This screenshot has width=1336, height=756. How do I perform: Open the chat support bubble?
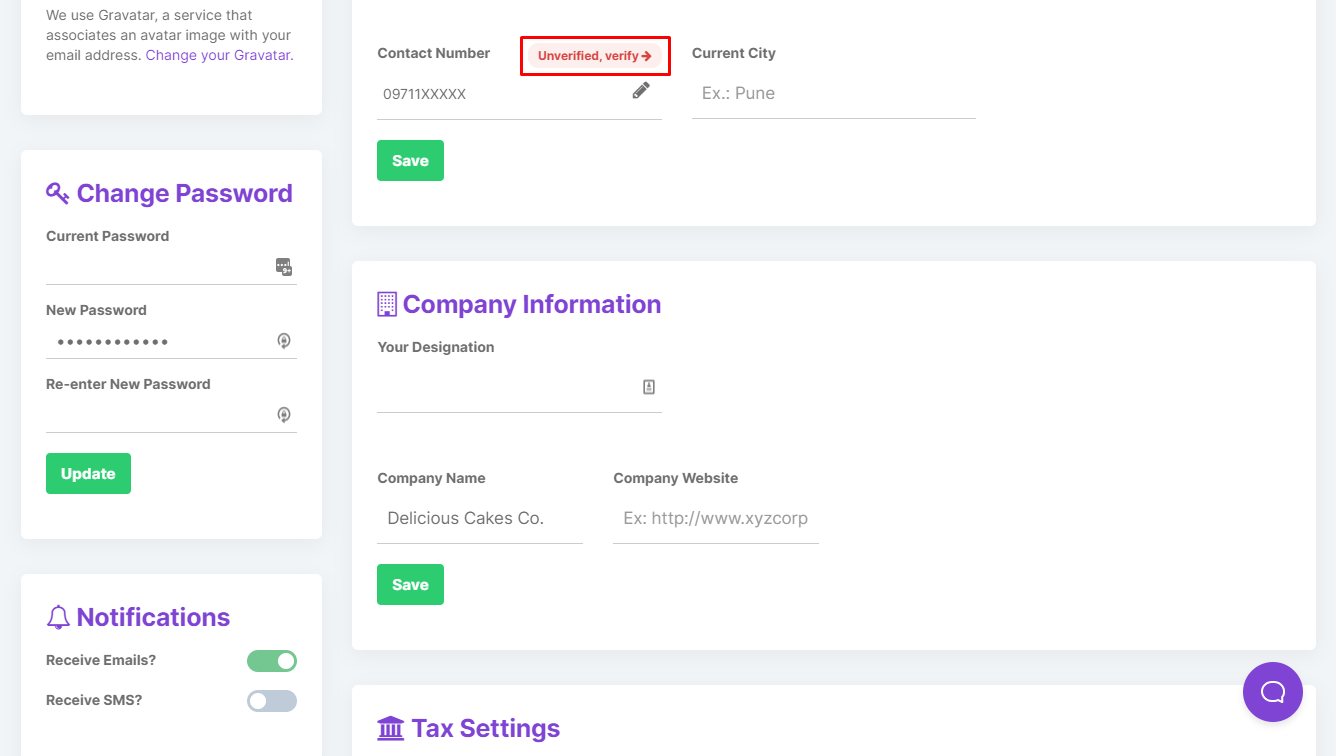(1273, 692)
